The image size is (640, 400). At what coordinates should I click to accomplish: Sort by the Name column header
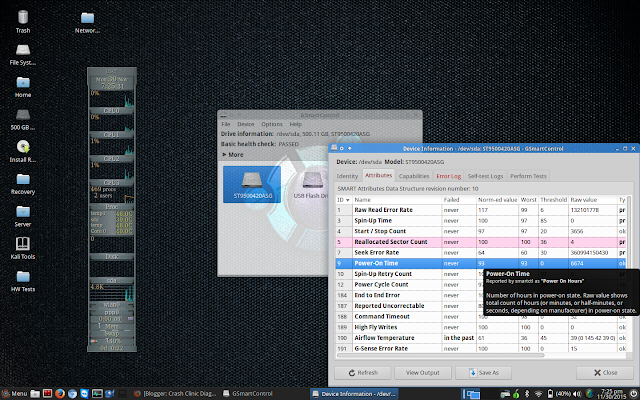pyautogui.click(x=397, y=200)
